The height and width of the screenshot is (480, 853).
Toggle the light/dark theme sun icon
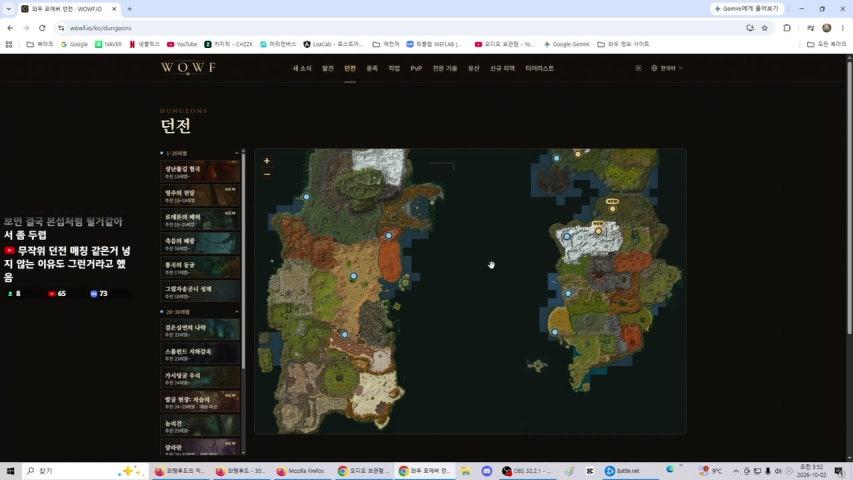pos(638,68)
